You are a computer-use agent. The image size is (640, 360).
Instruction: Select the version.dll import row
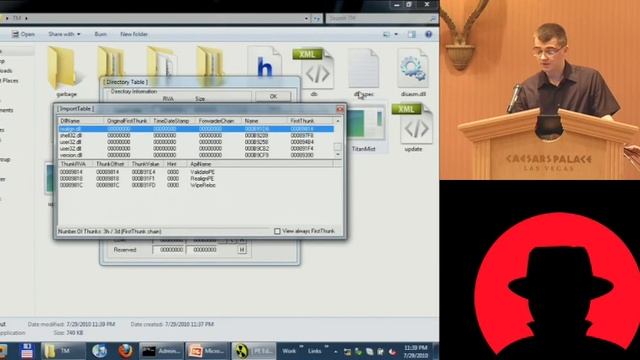click(x=196, y=155)
